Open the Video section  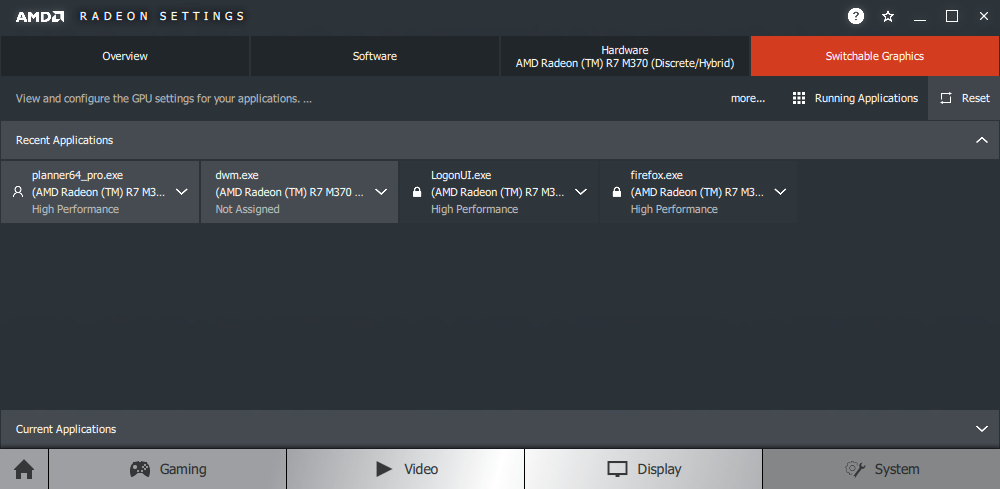pyautogui.click(x=406, y=469)
